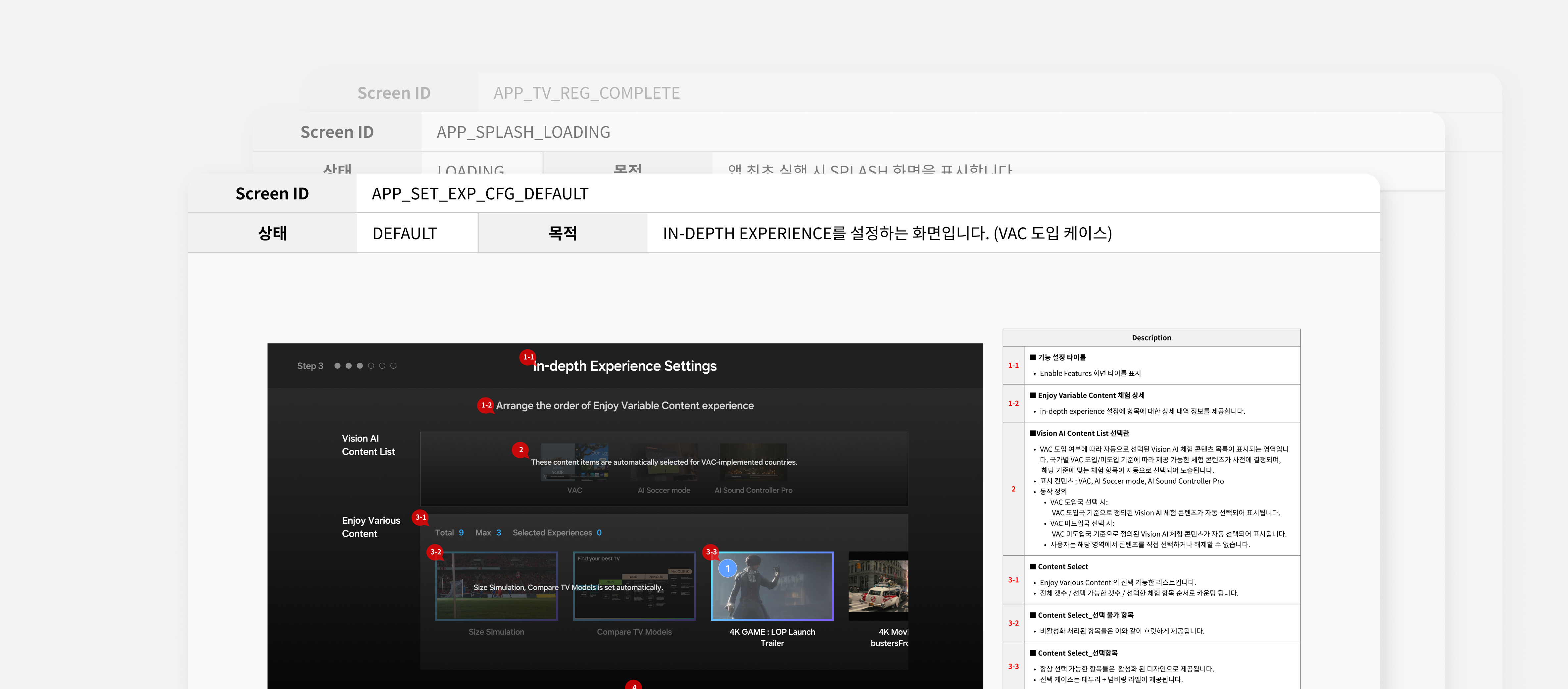Click the Step 3 progress indicator
Viewport: 1568px width, 689px height.
coord(311,365)
